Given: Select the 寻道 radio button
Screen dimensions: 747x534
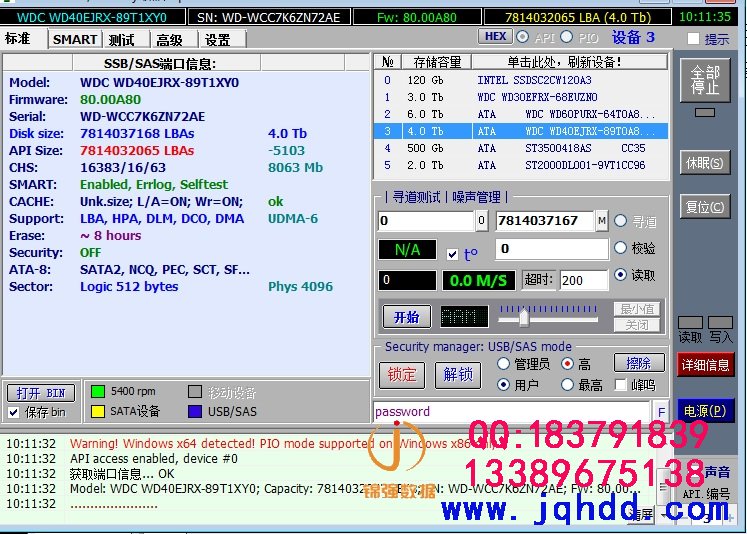Looking at the screenshot, I should (620, 221).
